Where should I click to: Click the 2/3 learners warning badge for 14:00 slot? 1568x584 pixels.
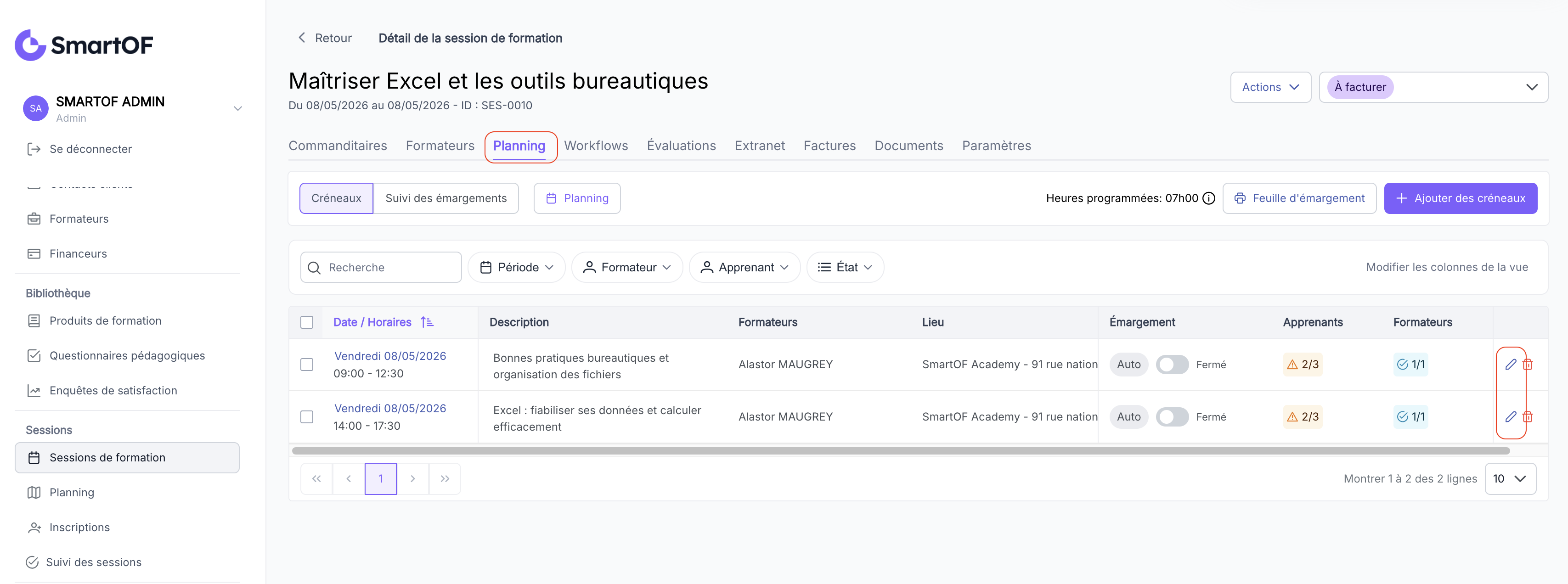[x=1303, y=417]
